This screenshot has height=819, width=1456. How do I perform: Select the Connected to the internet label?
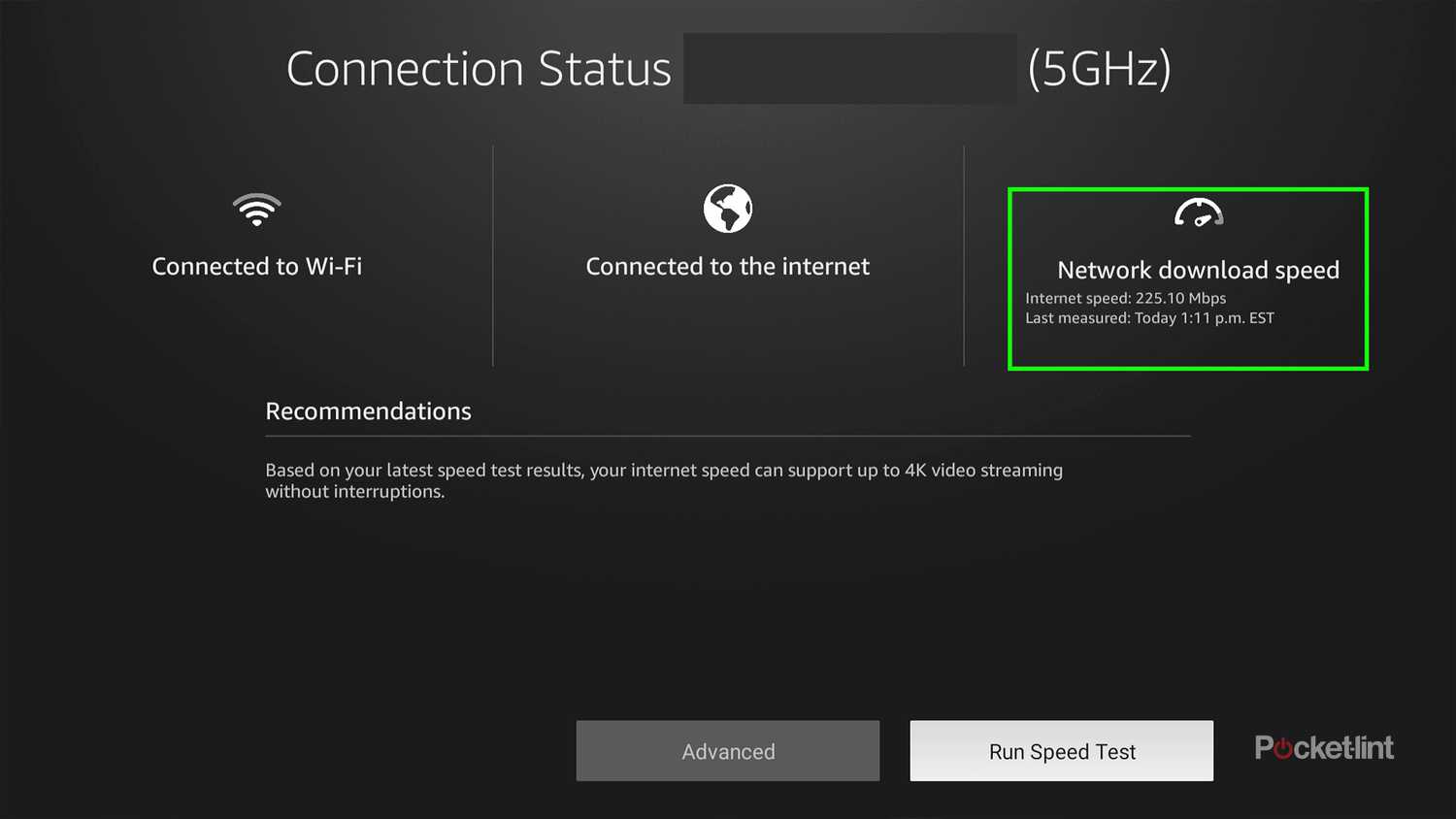[x=727, y=266]
